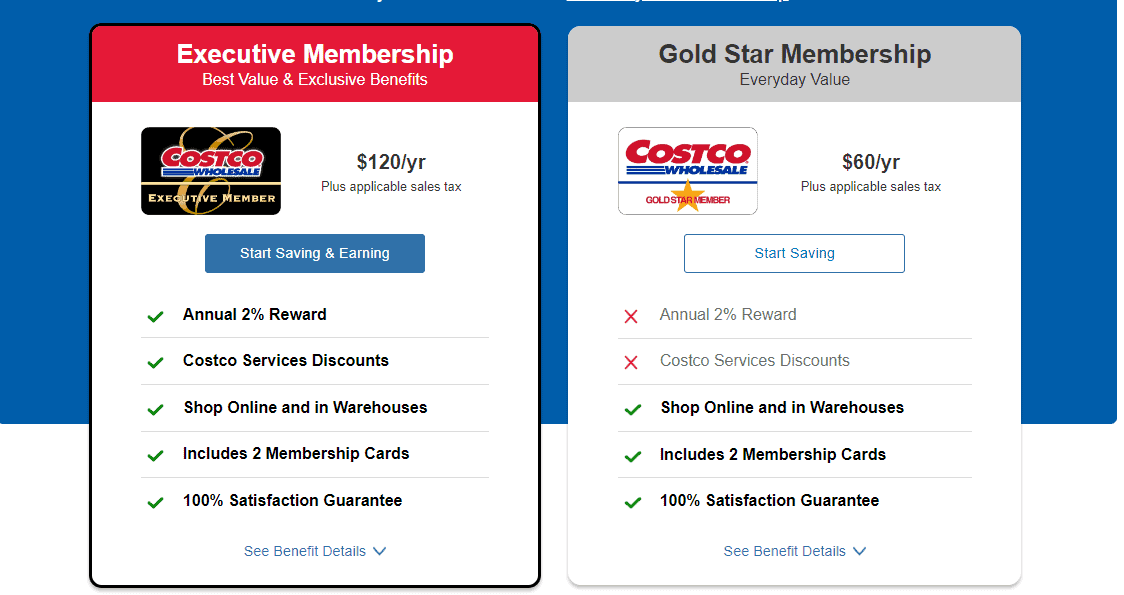Click the $120/yr price label
The width and height of the screenshot is (1124, 595).
click(x=391, y=163)
